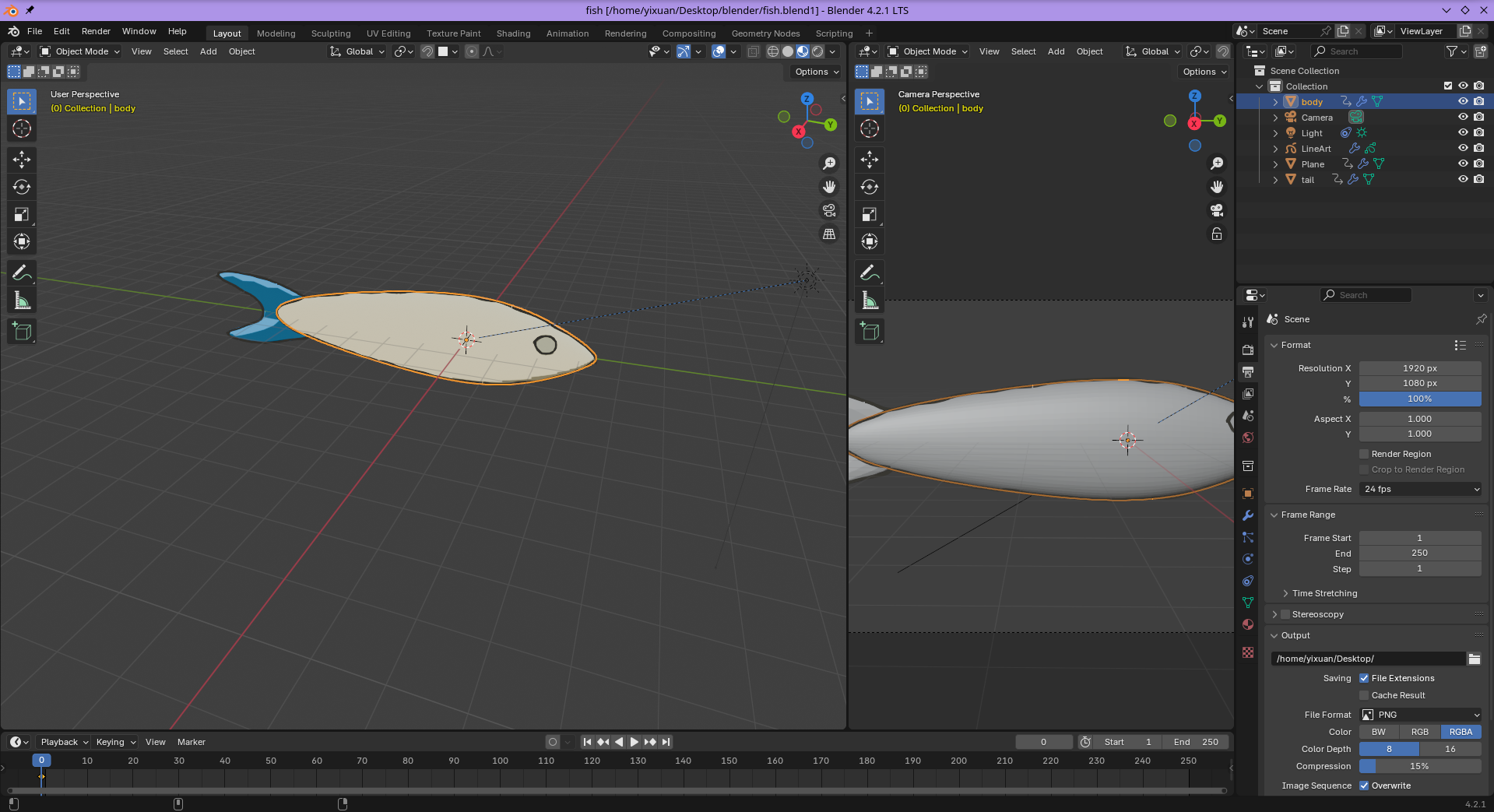
Task: Click the resolution percentage 100% slider
Action: (x=1420, y=399)
